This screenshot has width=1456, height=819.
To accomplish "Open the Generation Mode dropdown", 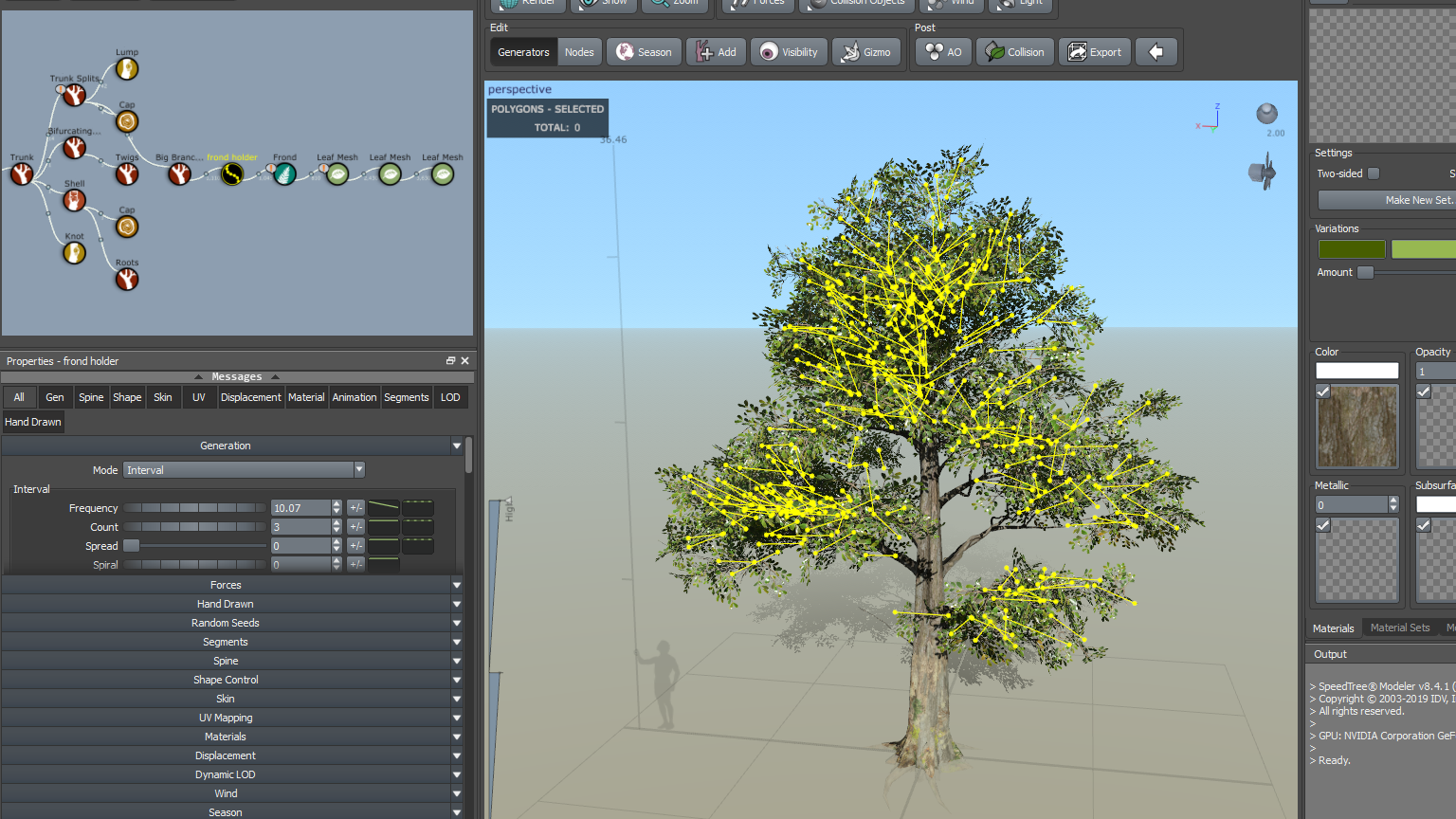I will click(244, 470).
